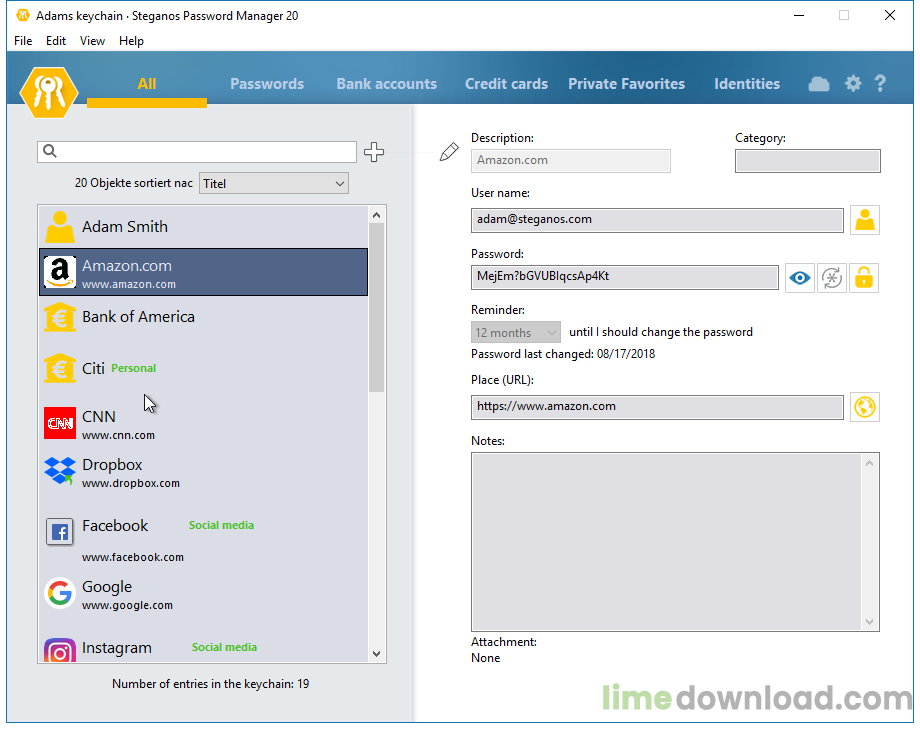Click the plus icon to add entry
This screenshot has height=729, width=920.
tap(374, 152)
